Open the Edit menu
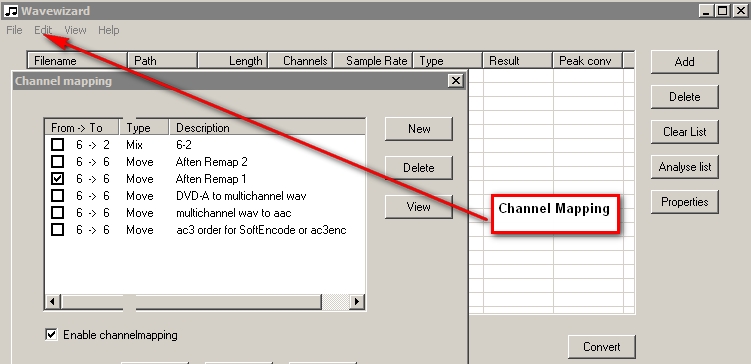This screenshot has width=751, height=364. (x=43, y=30)
